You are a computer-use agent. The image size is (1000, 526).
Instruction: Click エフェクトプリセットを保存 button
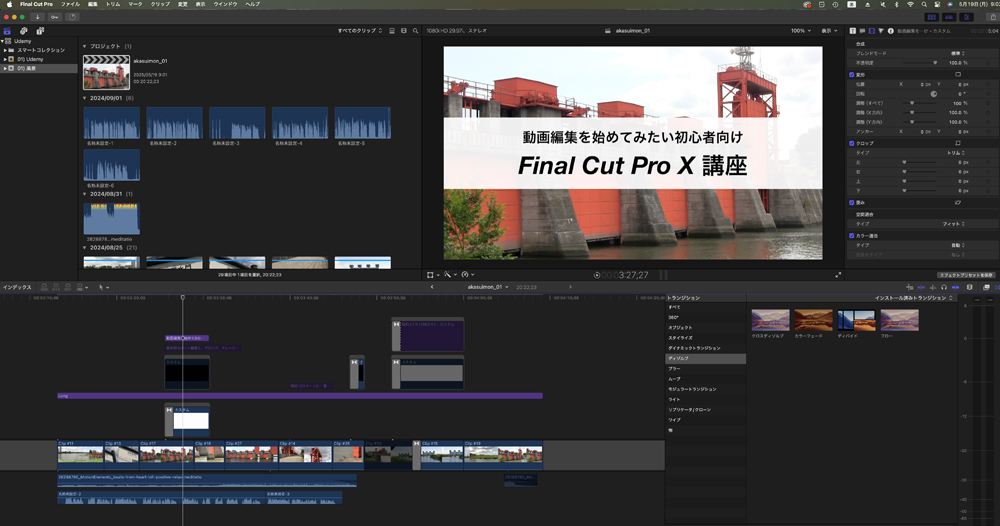pyautogui.click(x=966, y=275)
